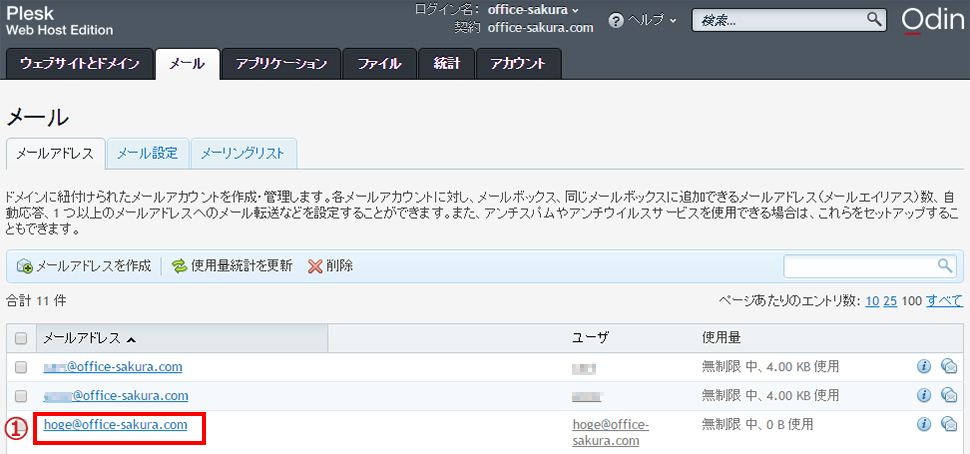Open the ヘルプ dropdown menu
Screen dimensions: 970x454
click(x=652, y=19)
